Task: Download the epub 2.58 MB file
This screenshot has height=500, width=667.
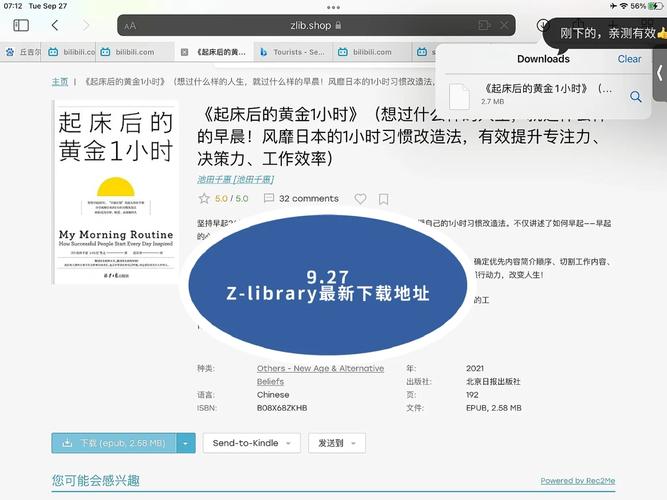Action: (114, 443)
